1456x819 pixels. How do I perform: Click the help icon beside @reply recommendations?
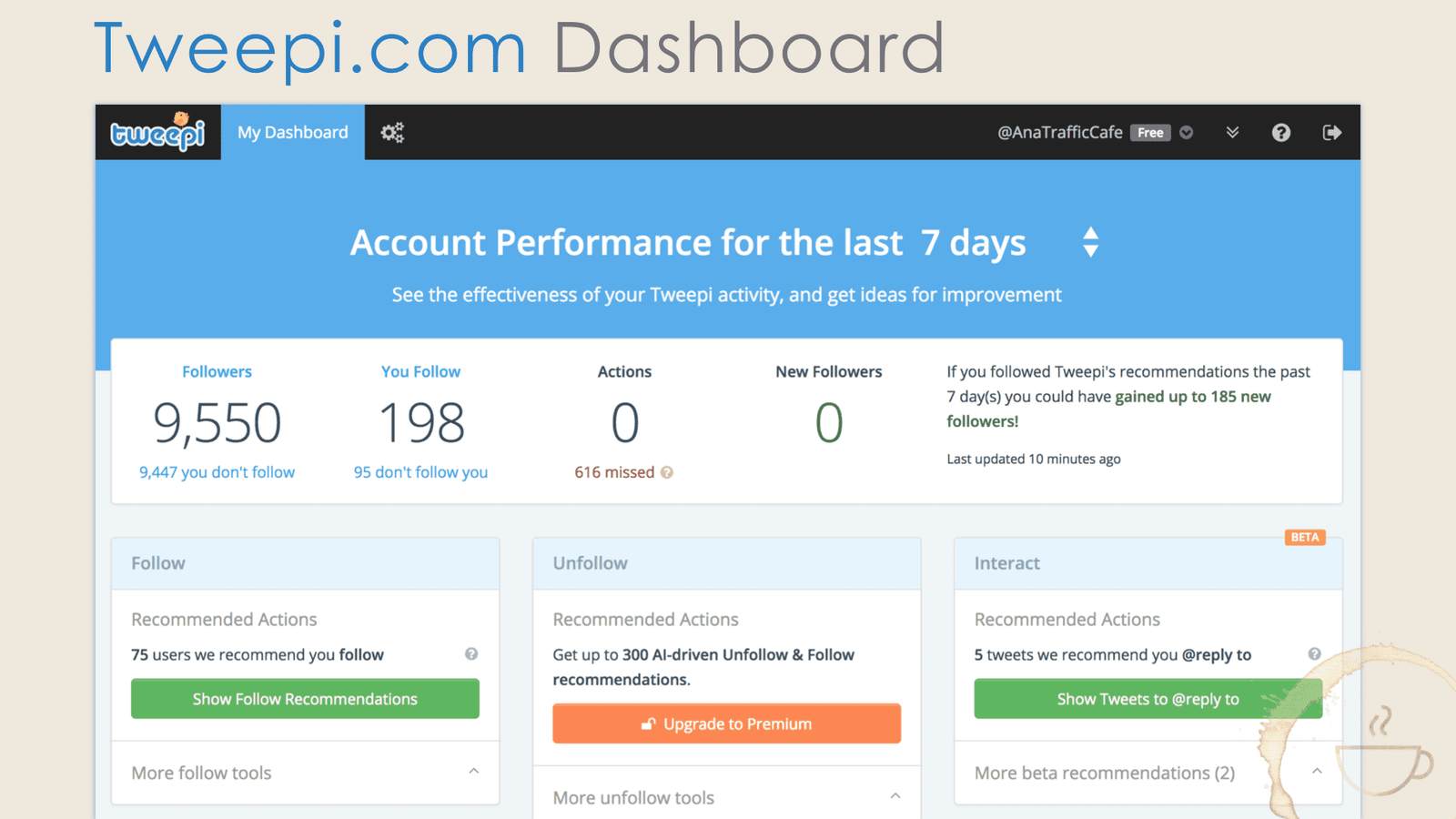[x=1315, y=653]
